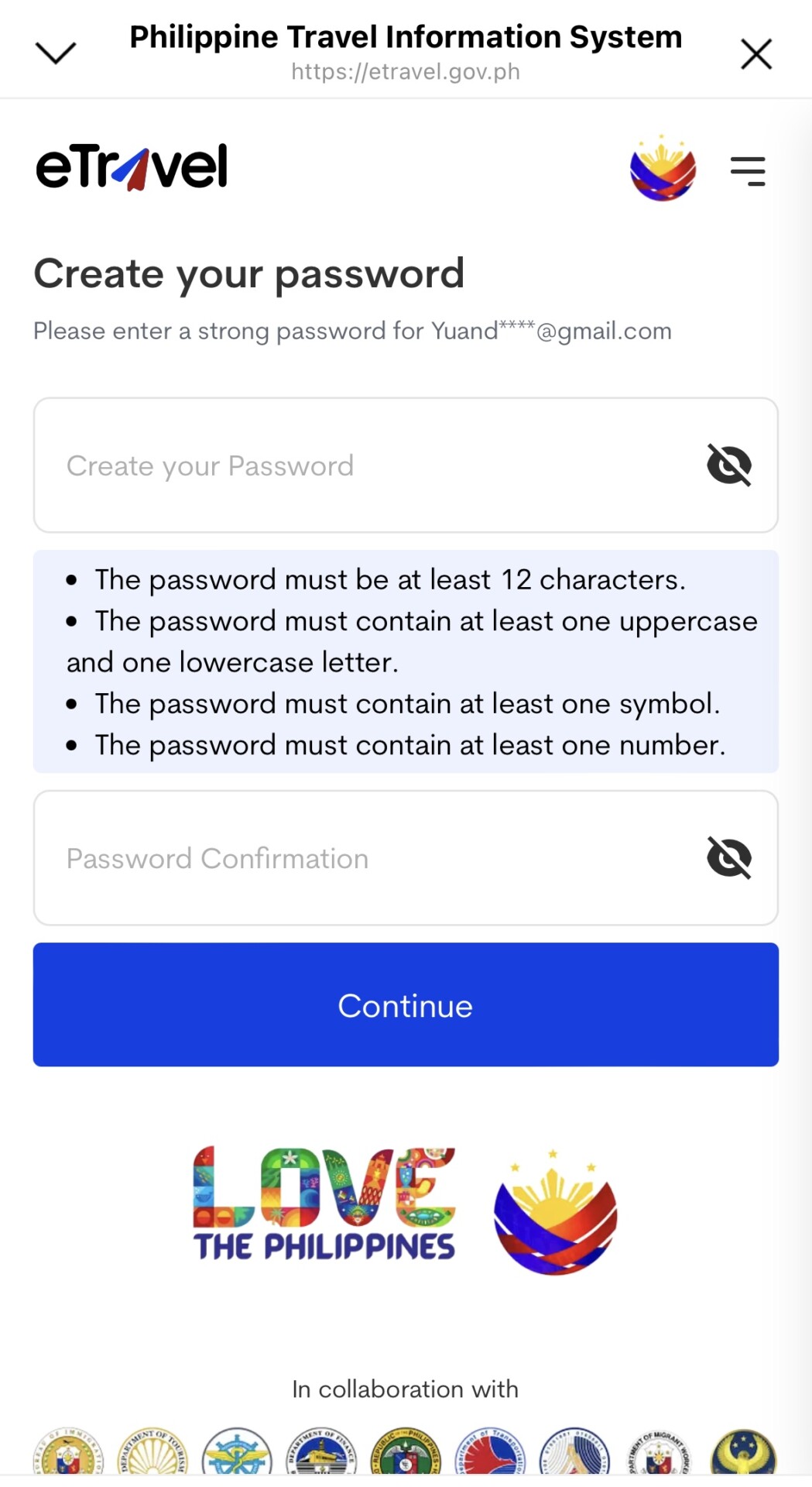The height and width of the screenshot is (1487, 812).
Task: Click the footer Philippine sun emblem
Action: pyautogui.click(x=555, y=1213)
